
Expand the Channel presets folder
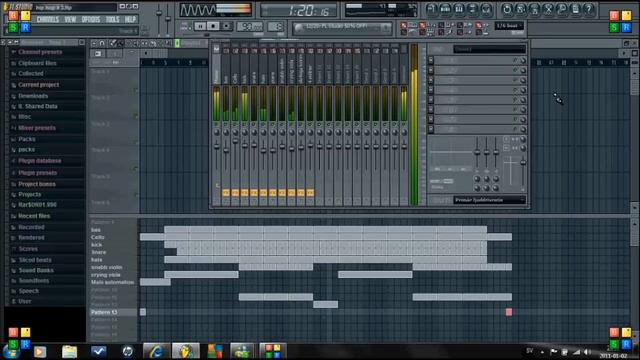(x=40, y=52)
